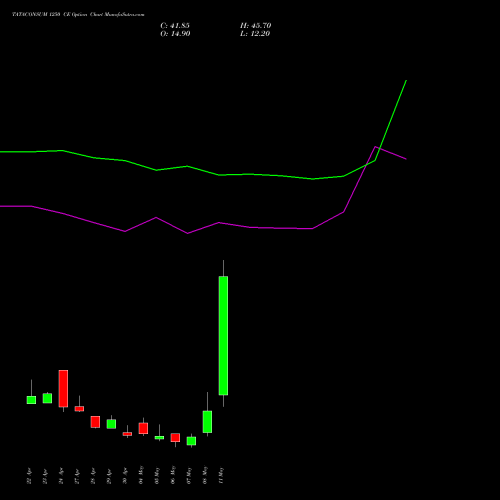Click the 27 Apr date label
500x500 pixels.
point(77,476)
